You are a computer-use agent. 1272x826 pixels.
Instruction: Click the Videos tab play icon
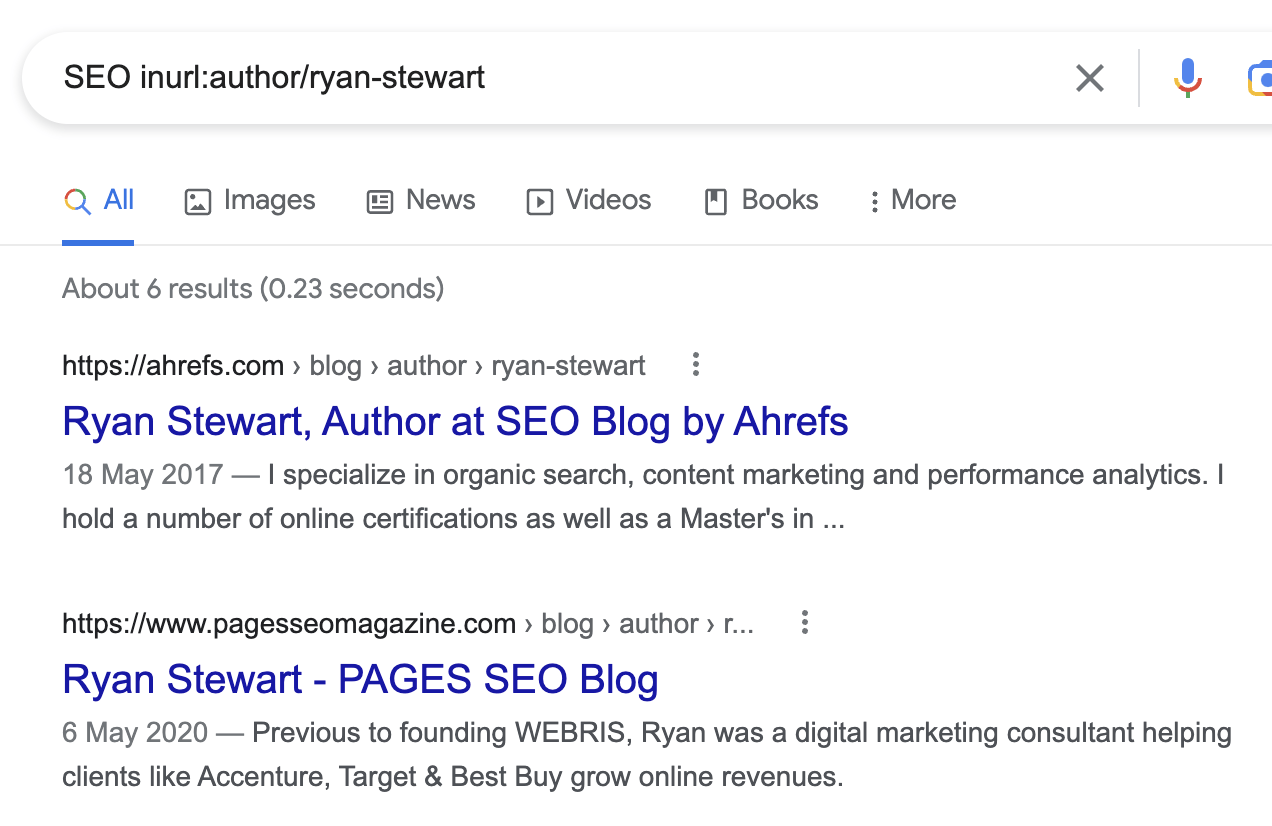[x=539, y=200]
